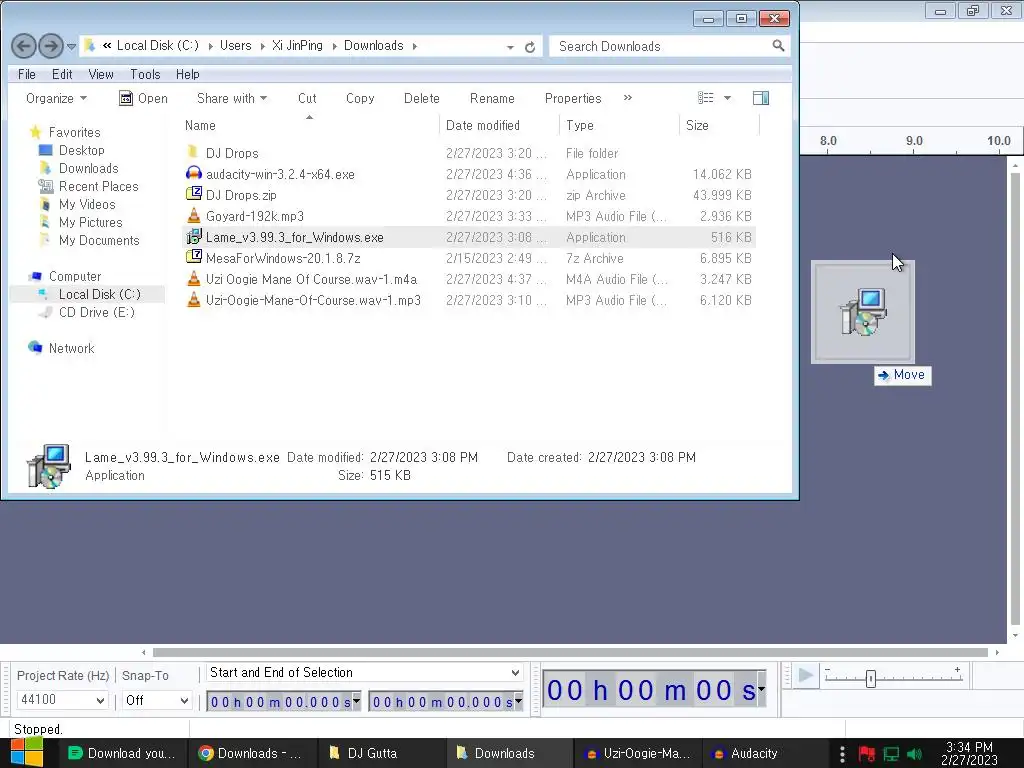This screenshot has width=1024, height=768.
Task: Adjust the Audacity playback speed slider
Action: [871, 679]
